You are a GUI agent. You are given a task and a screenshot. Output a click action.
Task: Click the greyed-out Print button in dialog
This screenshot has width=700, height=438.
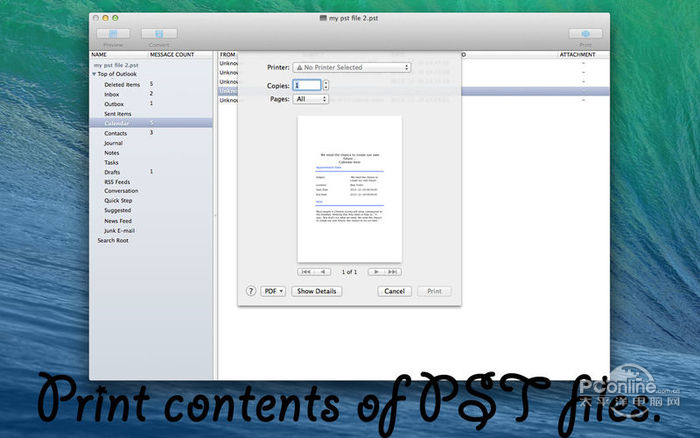tap(434, 291)
